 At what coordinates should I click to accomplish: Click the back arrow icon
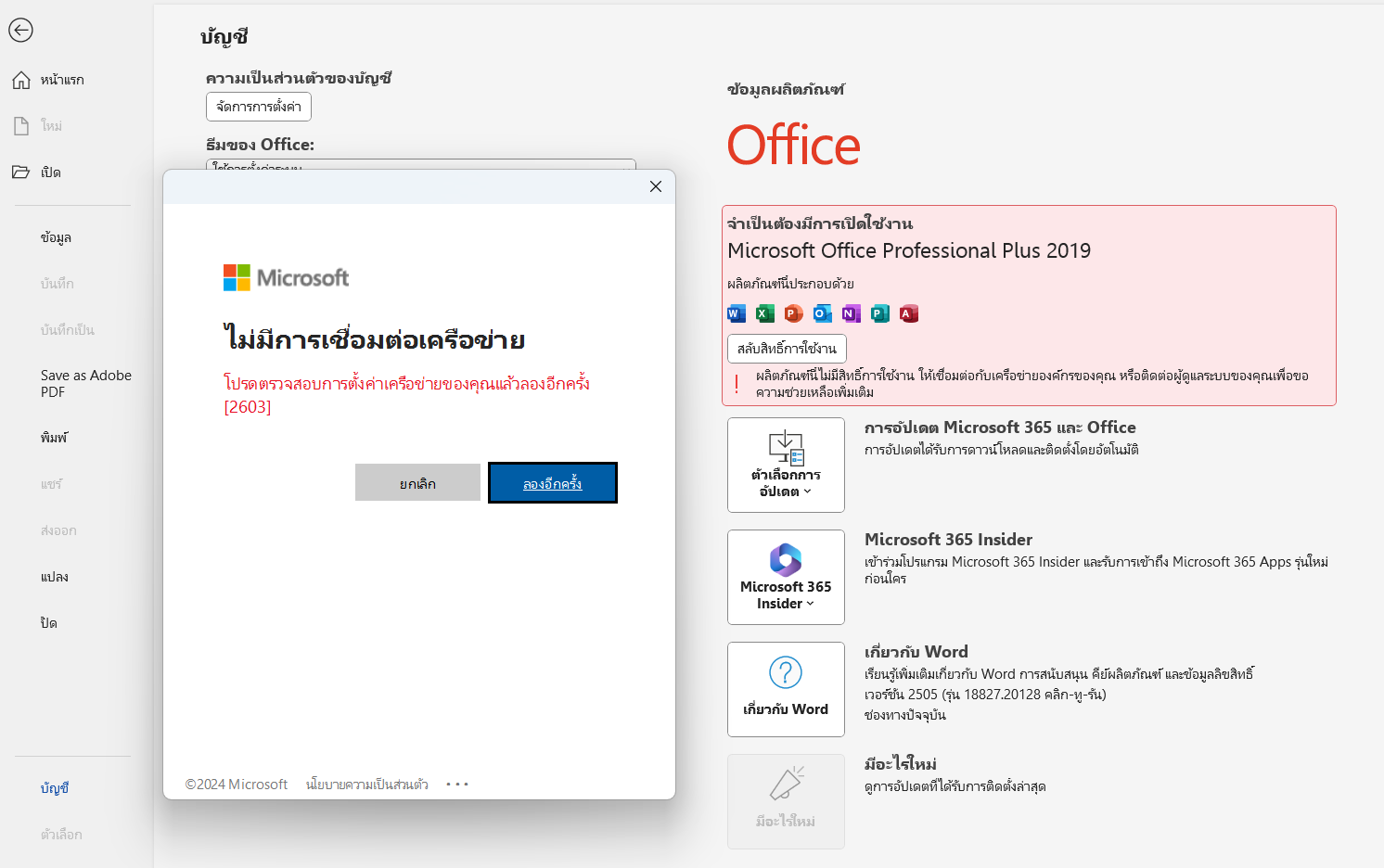click(20, 30)
